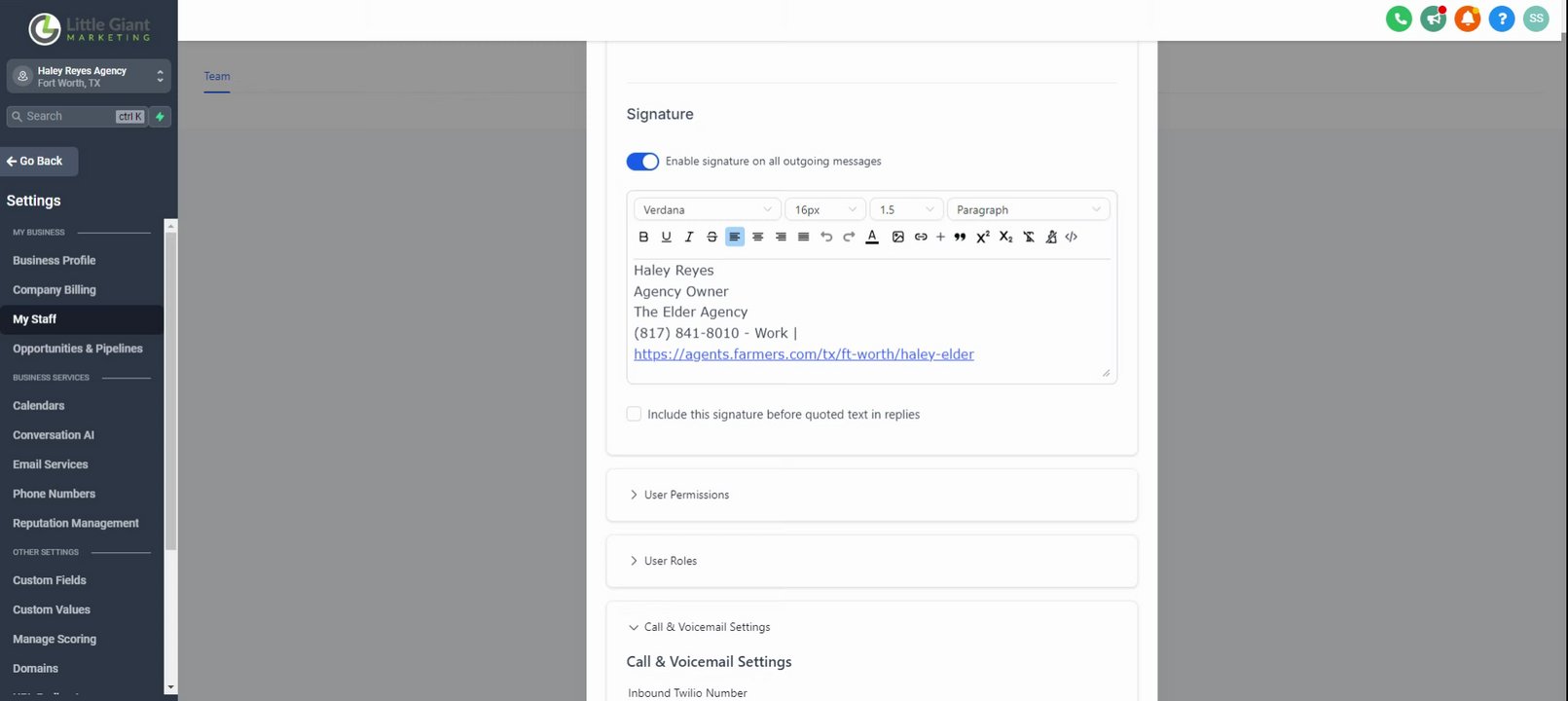Open the blue help question icon

1502,18
